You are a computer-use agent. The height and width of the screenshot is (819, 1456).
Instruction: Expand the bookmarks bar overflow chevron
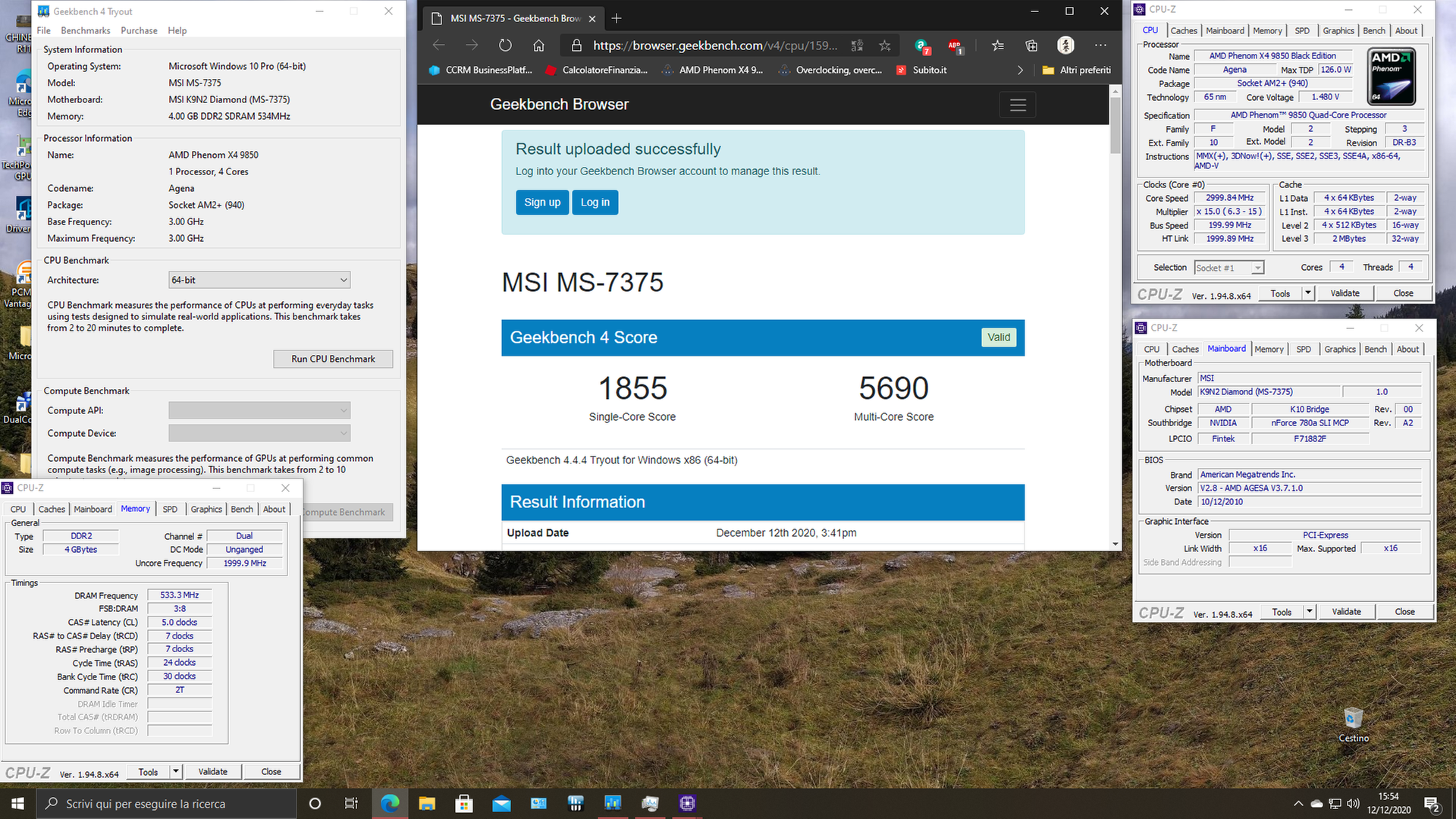point(1020,70)
